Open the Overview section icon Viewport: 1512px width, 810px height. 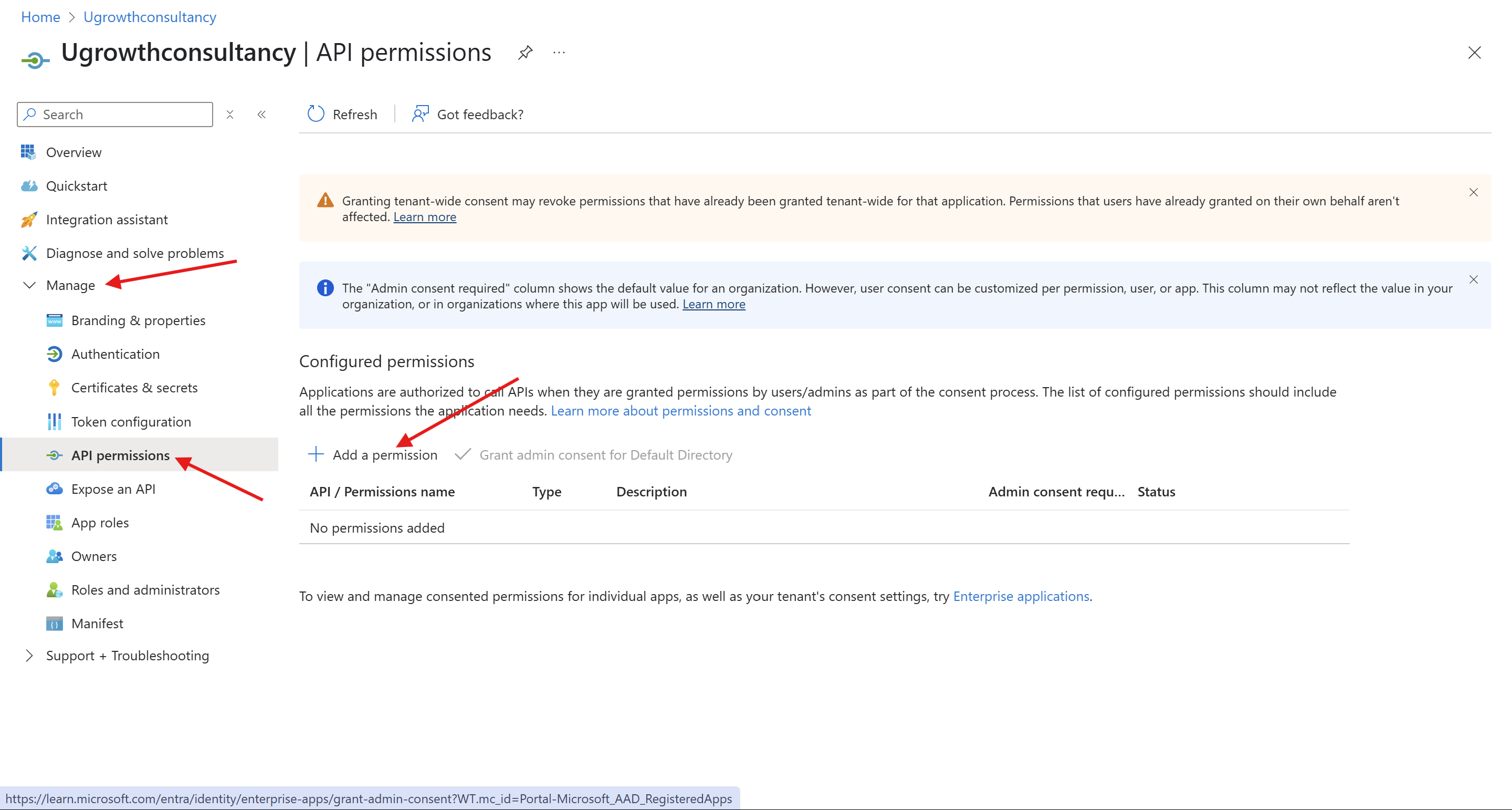click(x=28, y=152)
